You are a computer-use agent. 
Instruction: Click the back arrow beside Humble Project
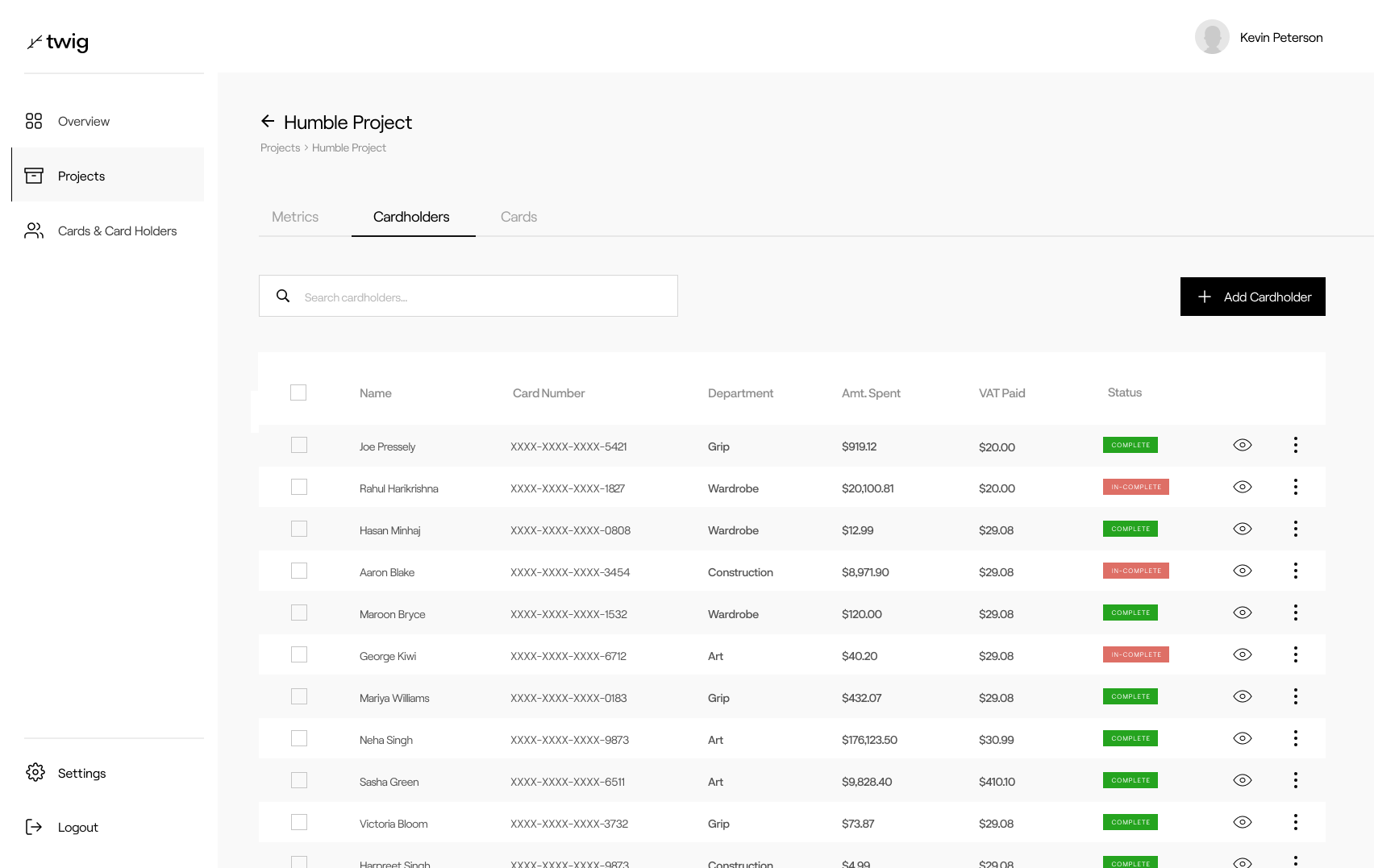click(268, 122)
